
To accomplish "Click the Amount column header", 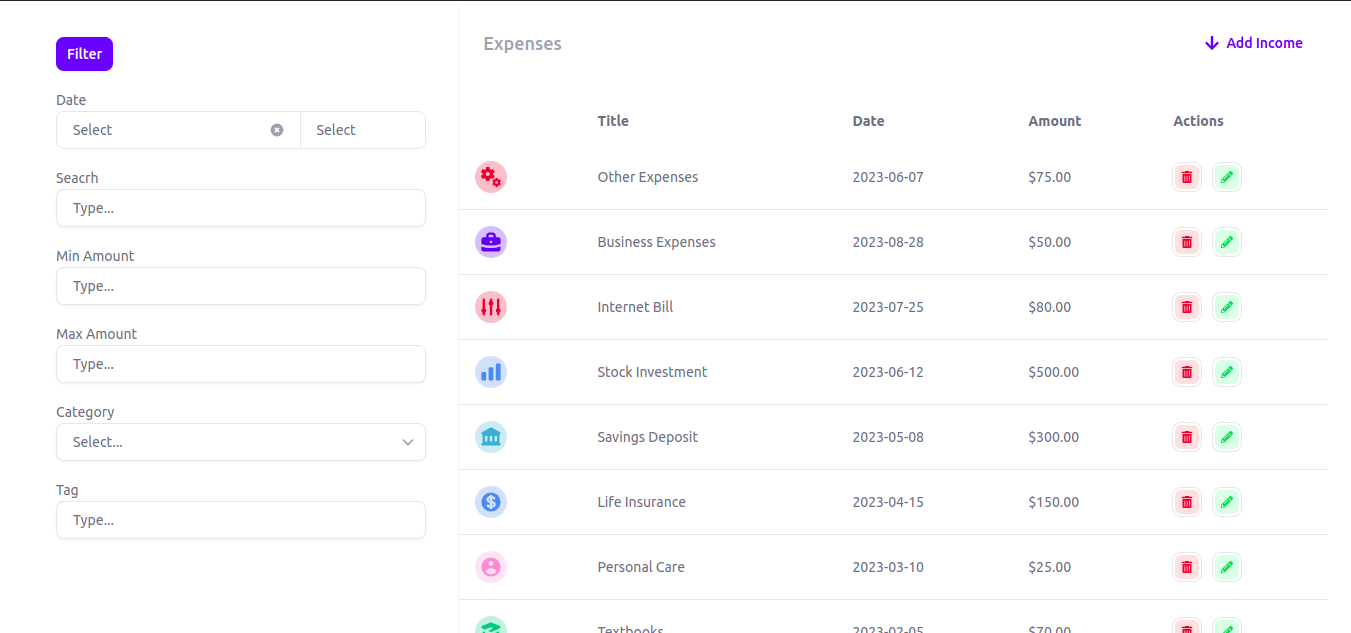I will point(1054,121).
